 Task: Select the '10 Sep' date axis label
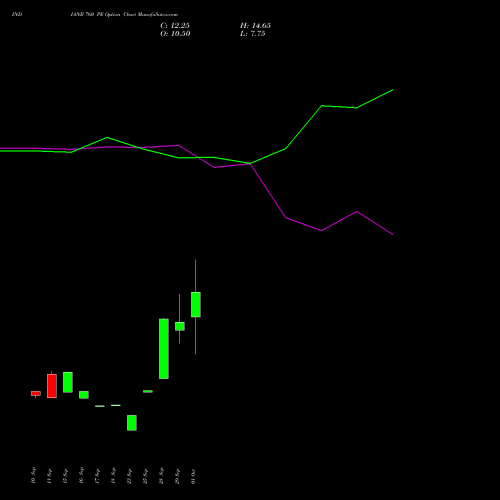coord(33,475)
